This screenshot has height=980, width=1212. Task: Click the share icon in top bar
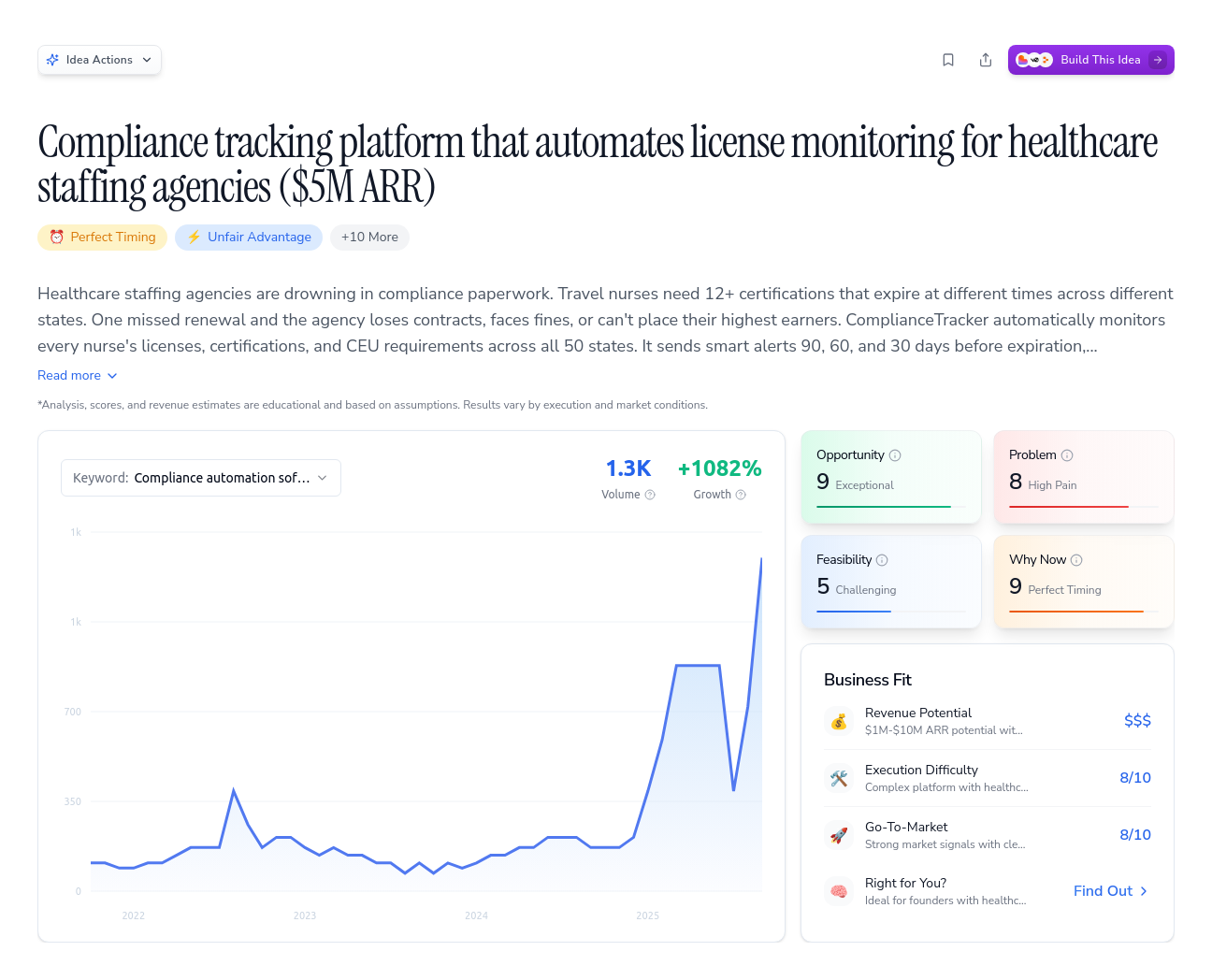click(x=986, y=60)
